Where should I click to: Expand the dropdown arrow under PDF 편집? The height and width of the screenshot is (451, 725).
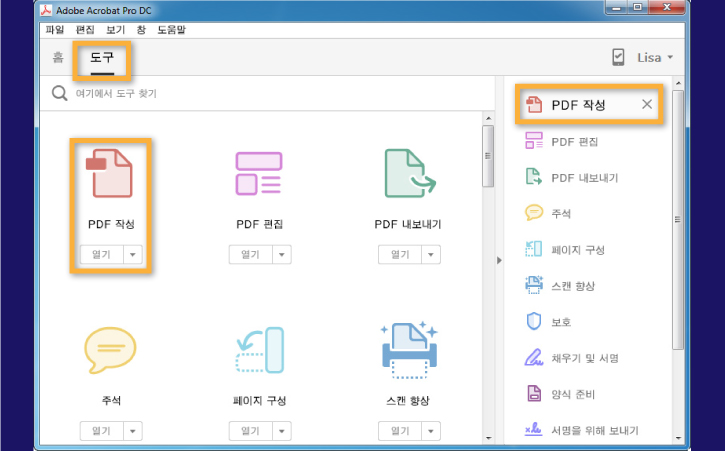click(282, 254)
